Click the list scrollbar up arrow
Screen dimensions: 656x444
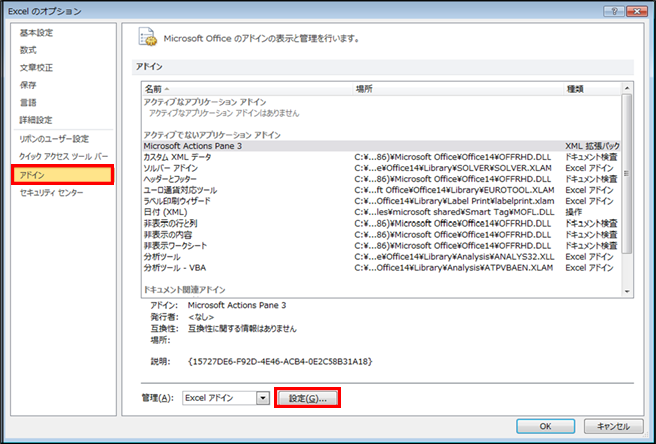pyautogui.click(x=627, y=88)
